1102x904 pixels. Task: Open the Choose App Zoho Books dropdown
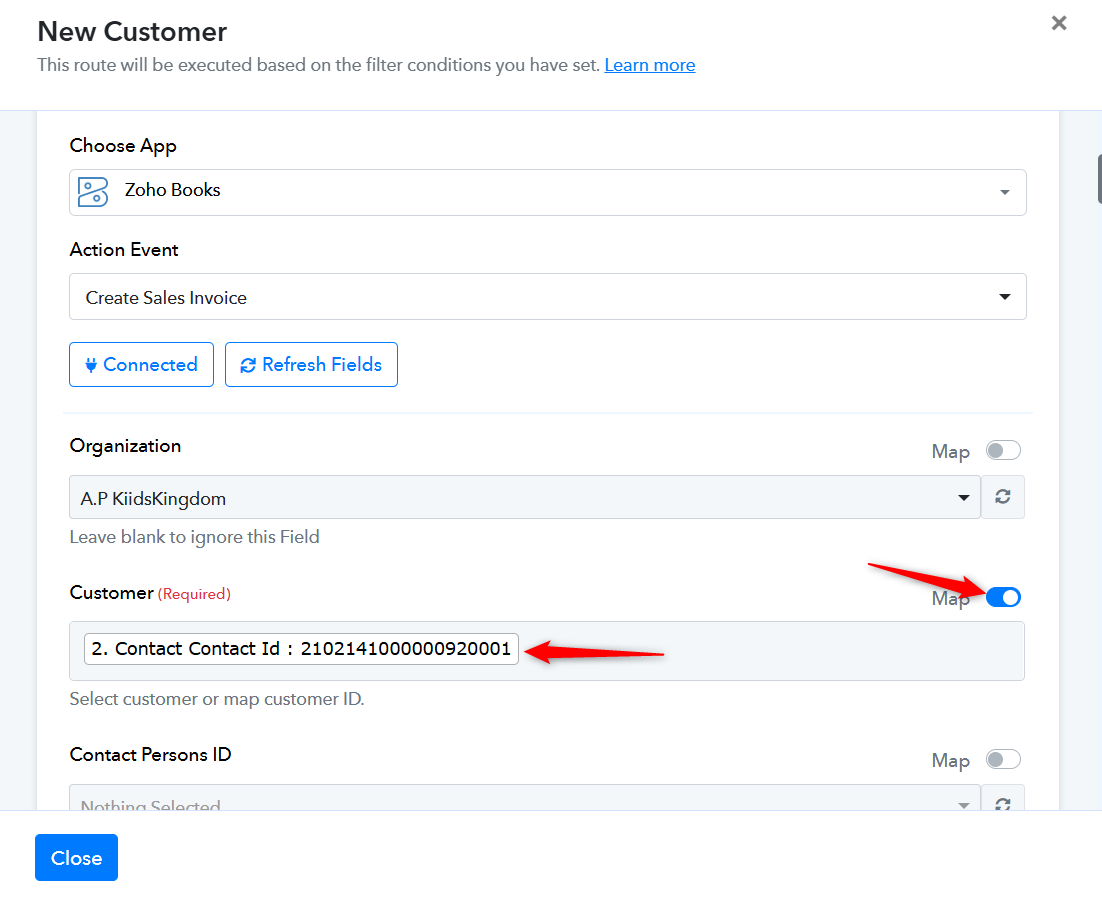click(x=547, y=192)
